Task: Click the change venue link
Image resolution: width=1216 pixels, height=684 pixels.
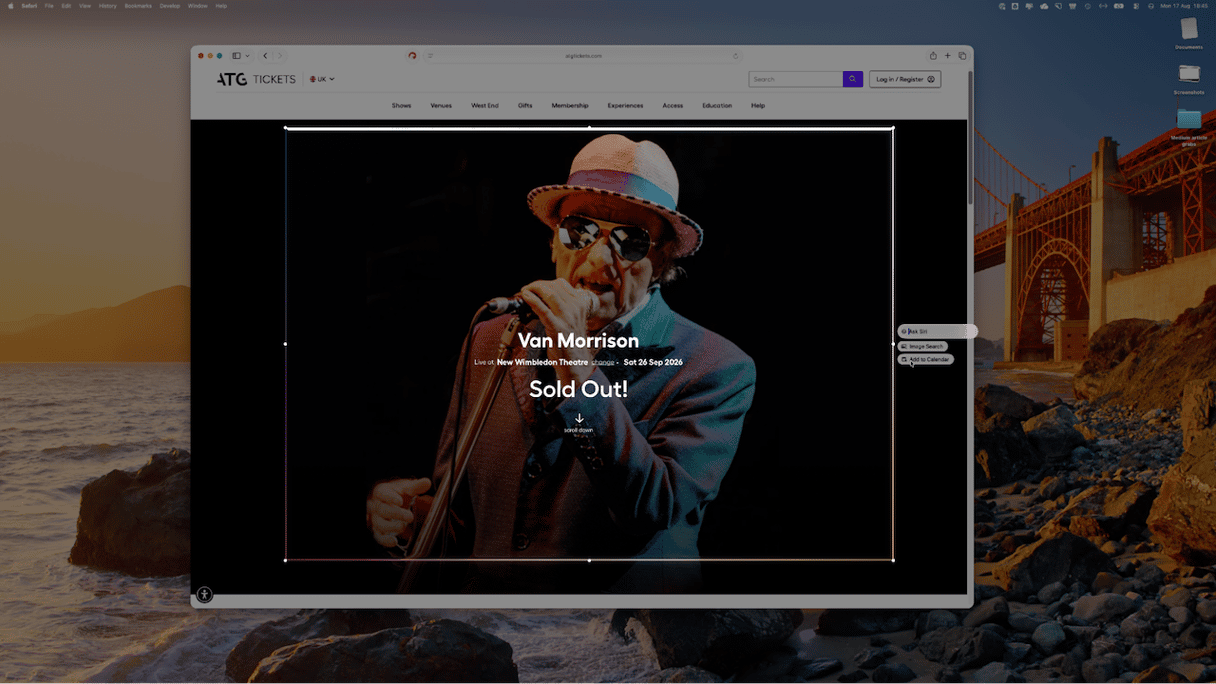Action: (x=602, y=362)
